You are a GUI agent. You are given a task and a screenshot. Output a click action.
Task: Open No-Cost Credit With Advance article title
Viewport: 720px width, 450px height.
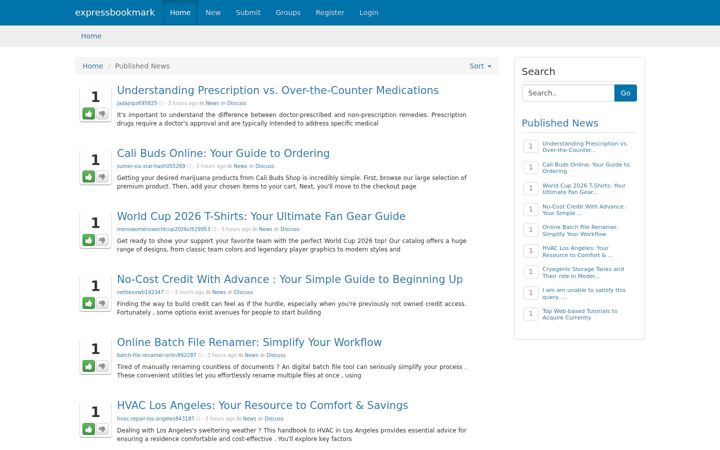pos(290,279)
